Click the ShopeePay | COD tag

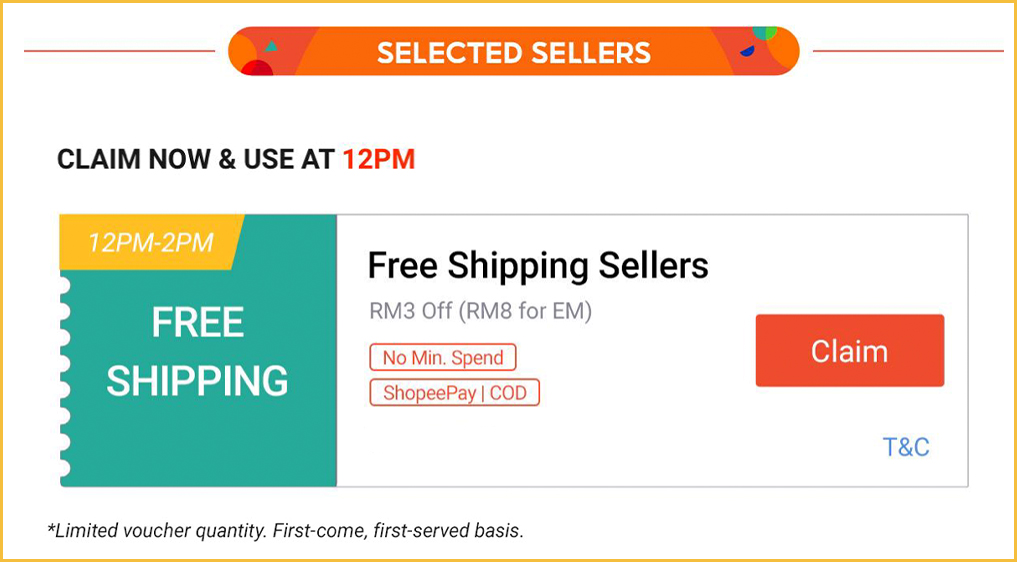tap(454, 392)
